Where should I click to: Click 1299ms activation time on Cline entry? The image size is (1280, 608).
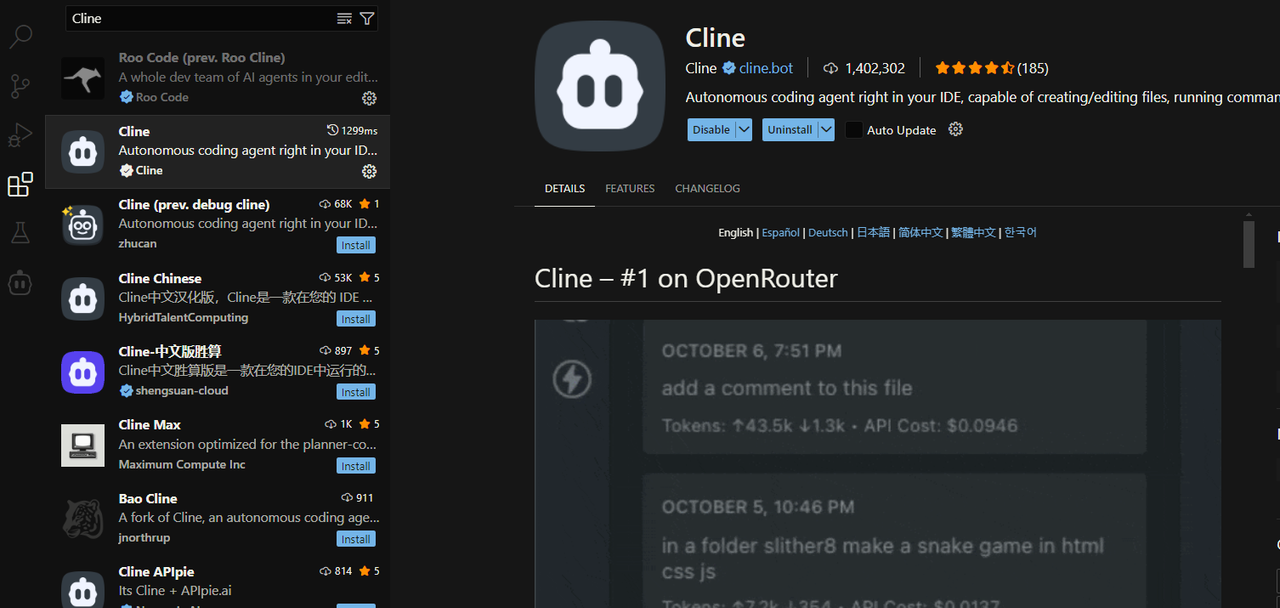353,131
